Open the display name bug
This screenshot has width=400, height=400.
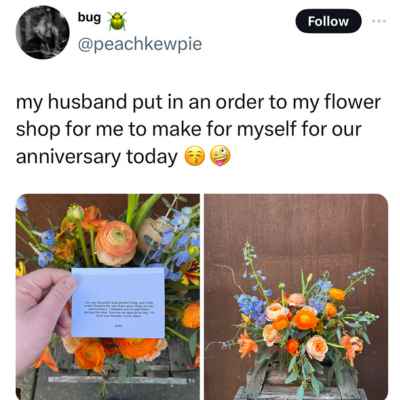pyautogui.click(x=89, y=17)
